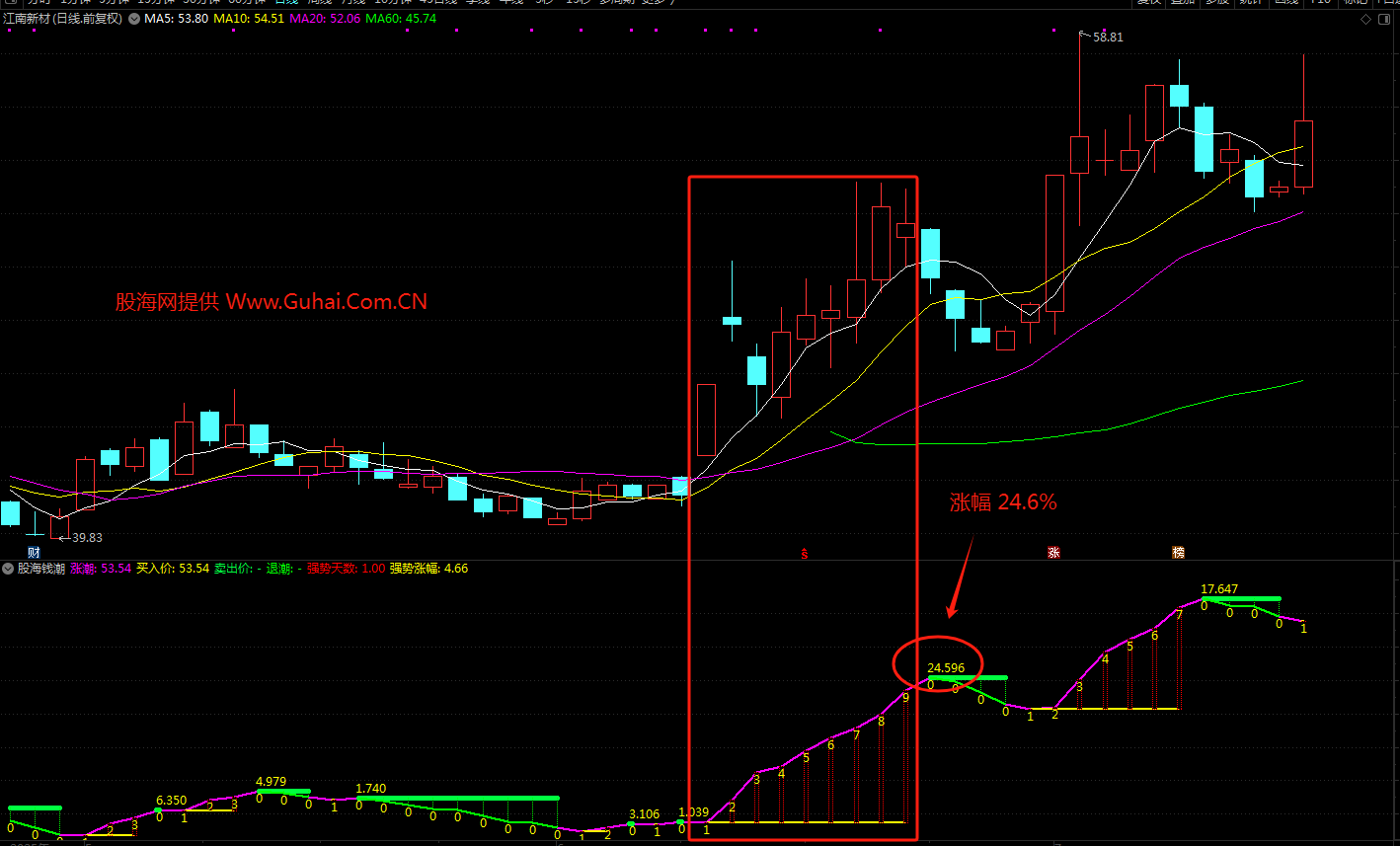Click the 1.039 value in indicator panel

pos(693,812)
